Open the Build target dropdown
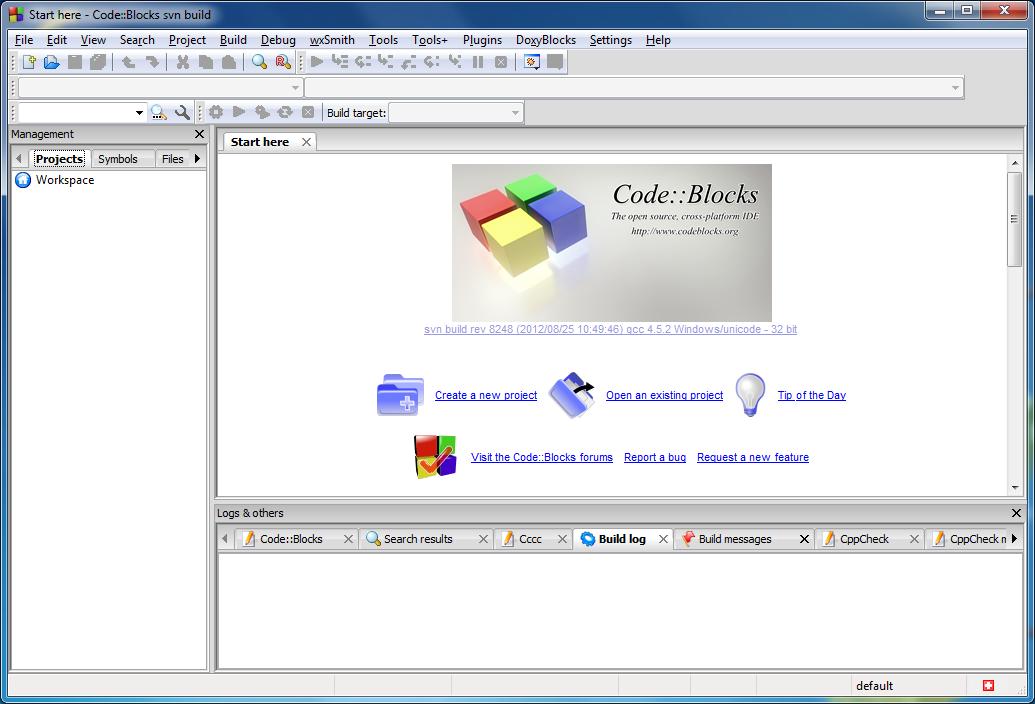This screenshot has width=1035, height=704. [x=516, y=113]
